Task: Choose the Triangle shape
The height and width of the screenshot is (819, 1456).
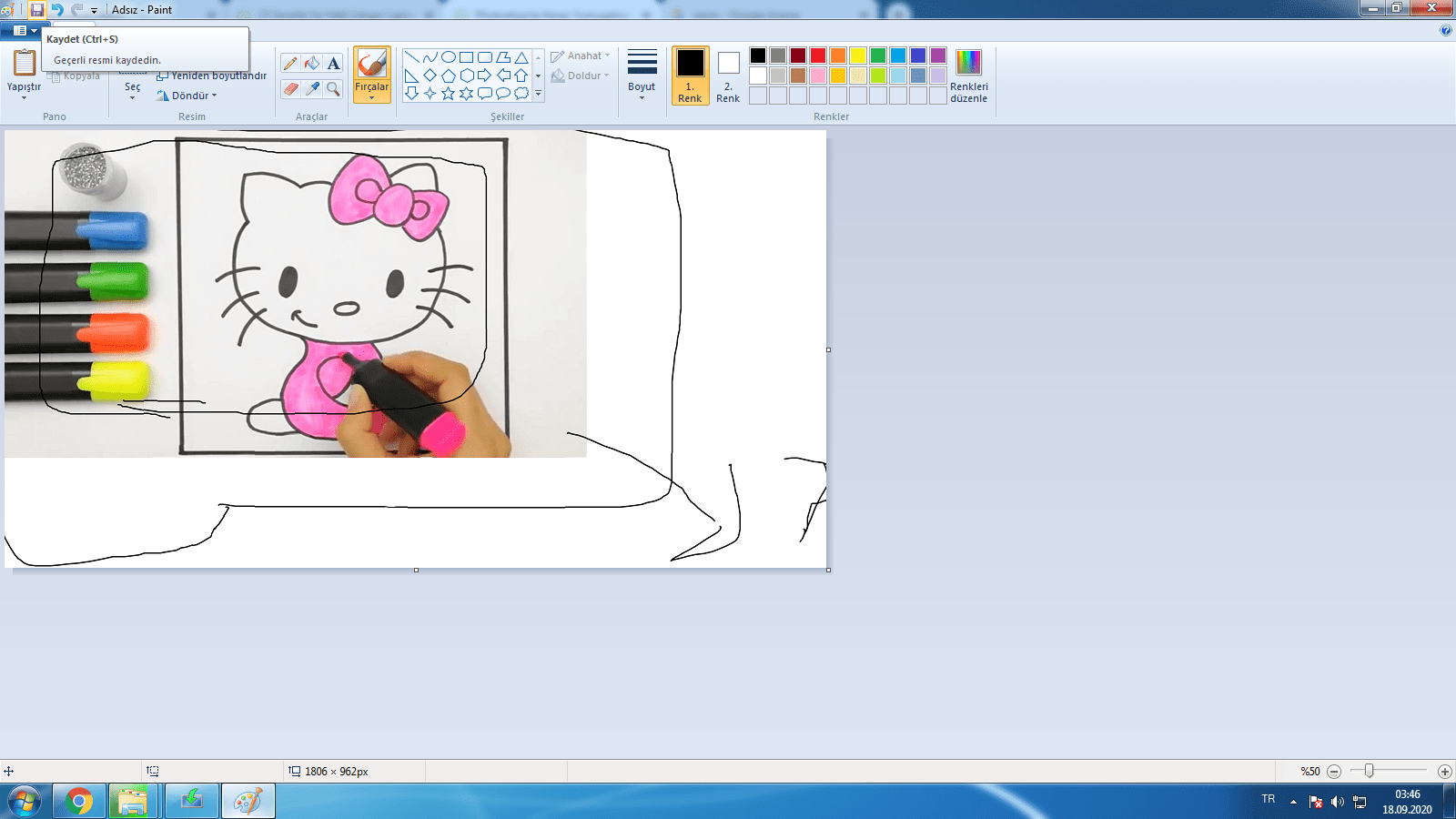Action: point(521,57)
